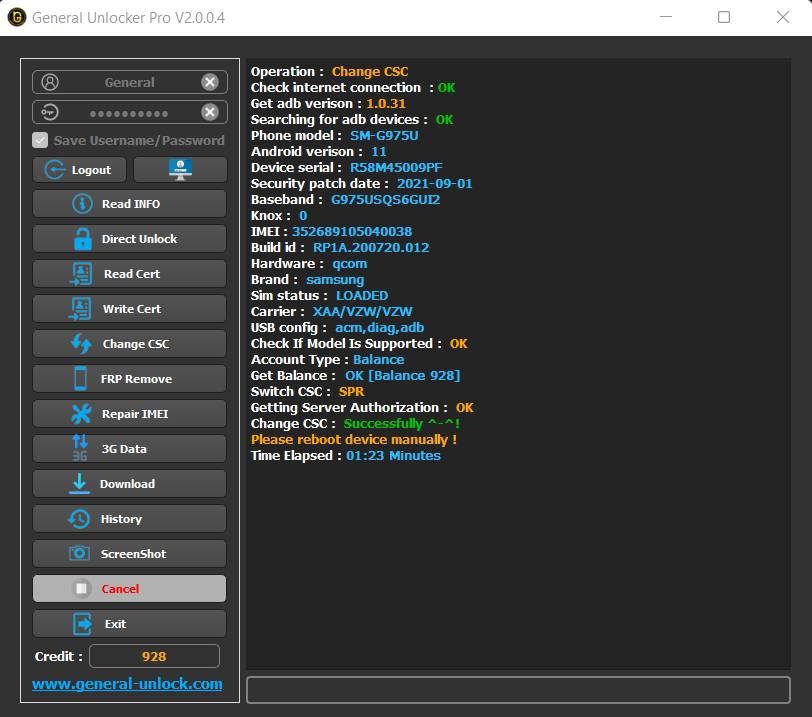Click the Cancel stop icon
812x717 pixels.
(81, 589)
